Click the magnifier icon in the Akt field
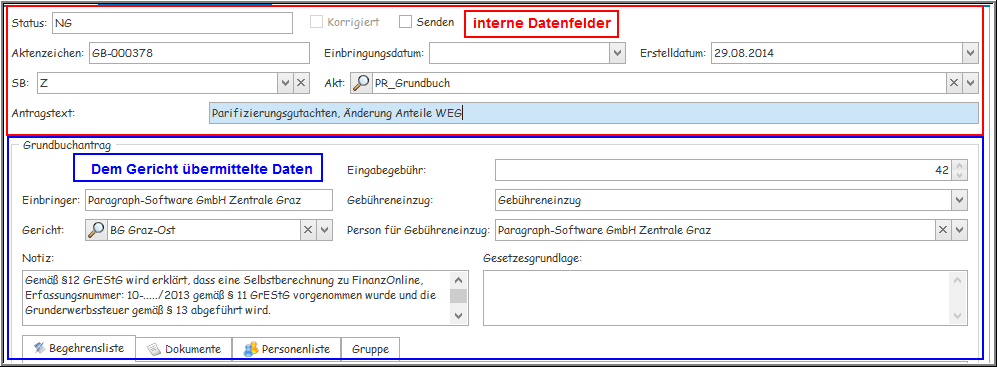This screenshot has width=997, height=367. point(361,83)
